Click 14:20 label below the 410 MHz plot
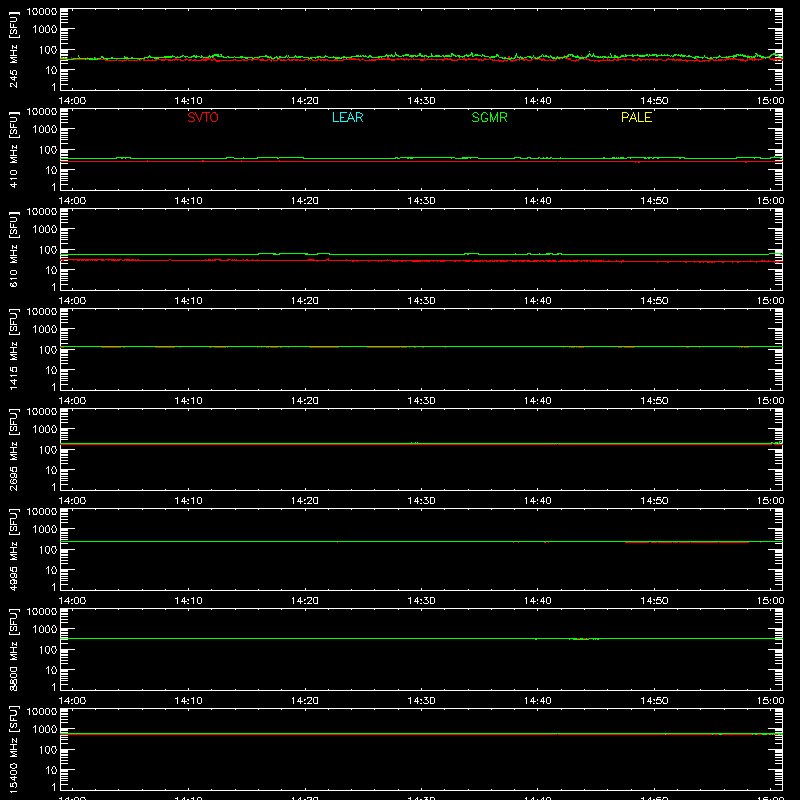The width and height of the screenshot is (800, 800). [305, 201]
